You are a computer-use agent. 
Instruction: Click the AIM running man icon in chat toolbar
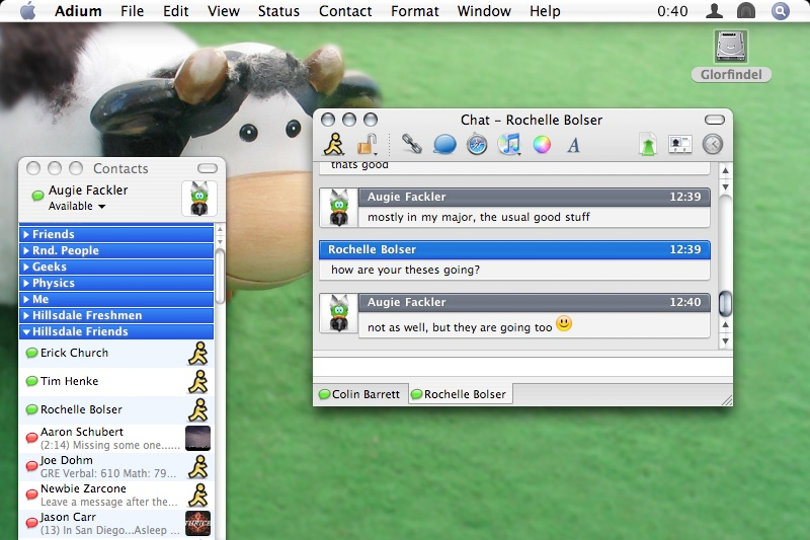[334, 144]
